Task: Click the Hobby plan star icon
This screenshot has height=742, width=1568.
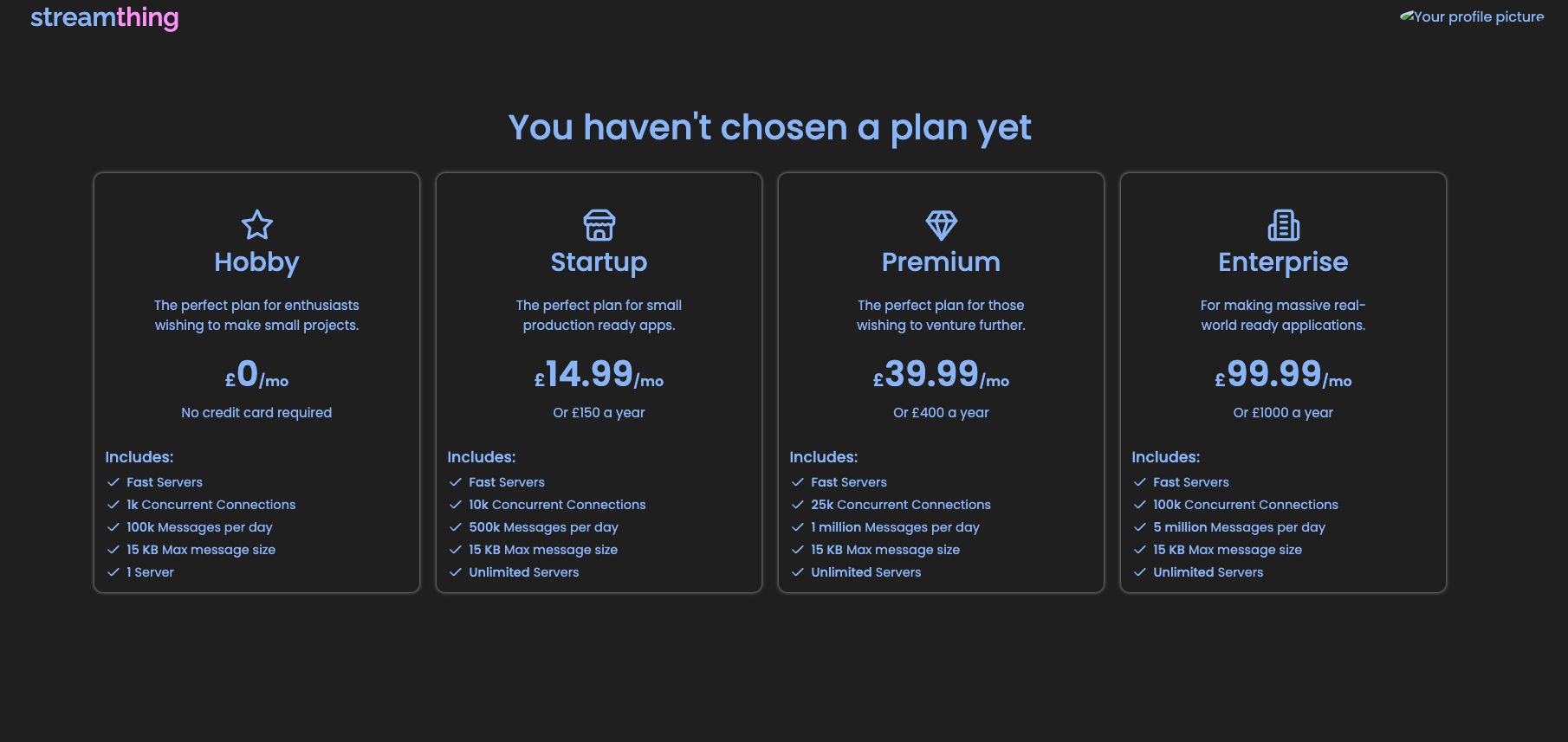Action: click(x=256, y=225)
